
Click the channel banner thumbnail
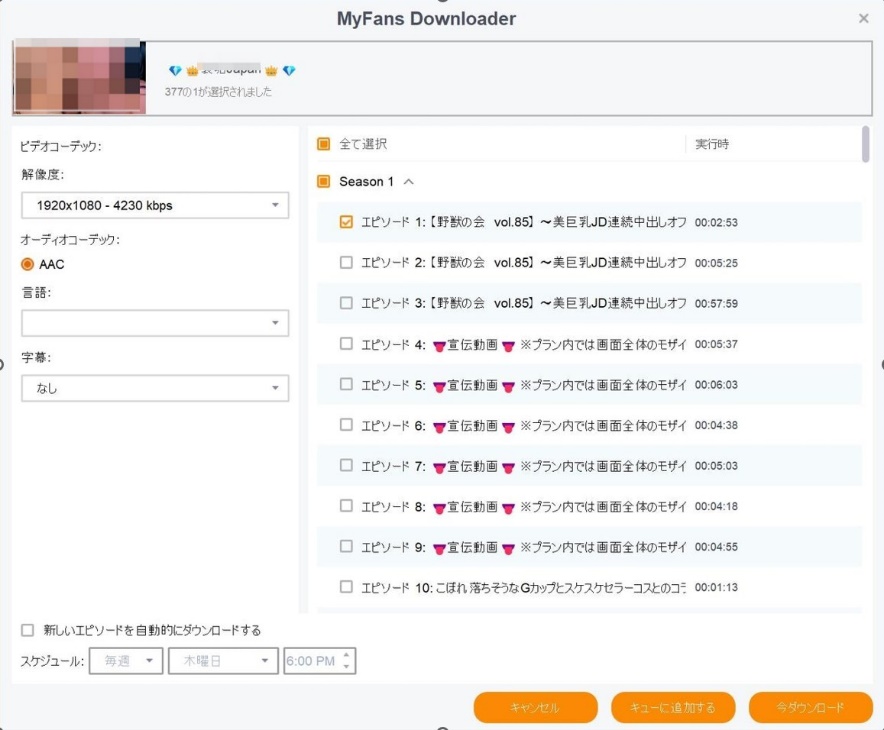(78, 77)
